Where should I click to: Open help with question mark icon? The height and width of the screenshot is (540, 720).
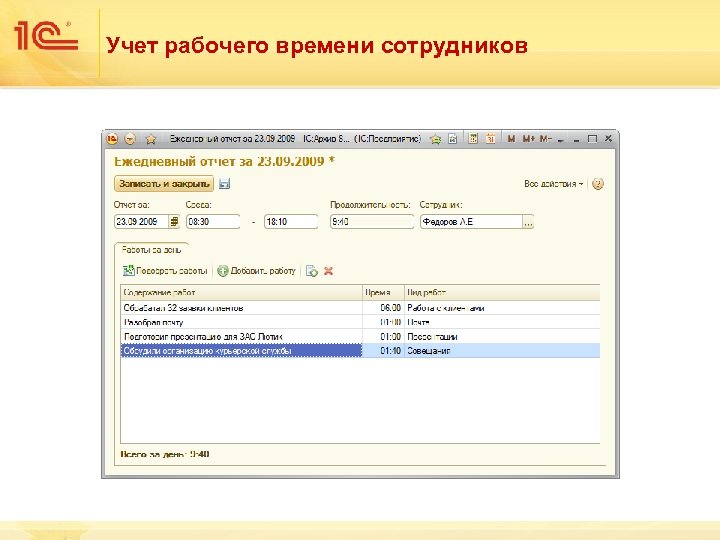[598, 184]
